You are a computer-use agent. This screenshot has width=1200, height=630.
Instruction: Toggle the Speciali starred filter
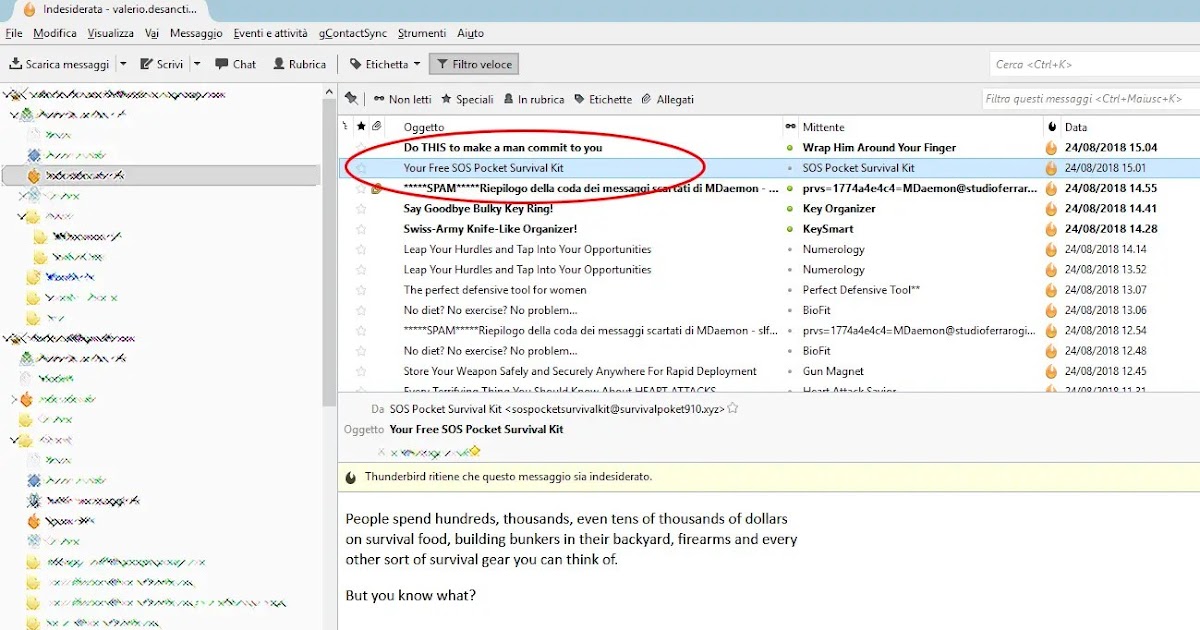[468, 99]
